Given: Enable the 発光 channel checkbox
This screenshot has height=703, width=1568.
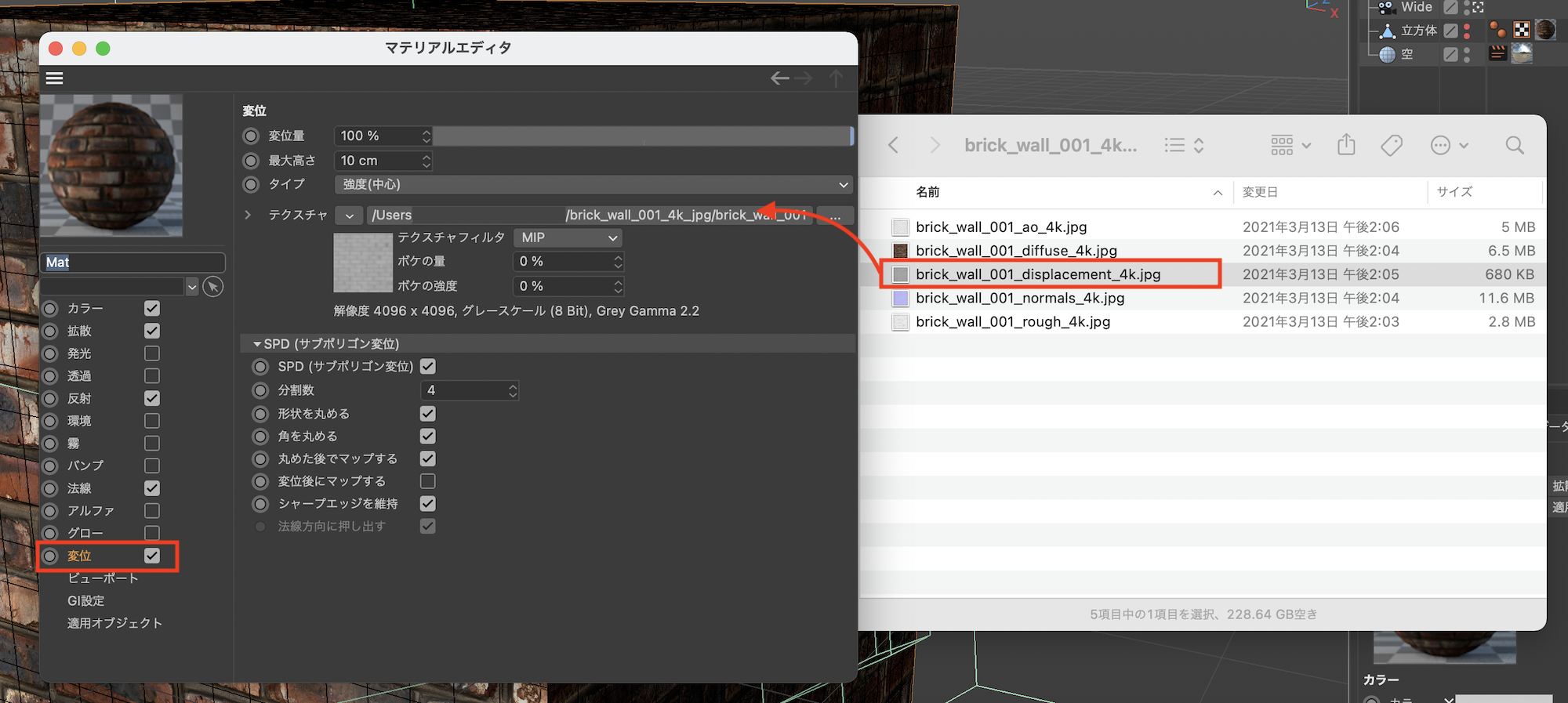Looking at the screenshot, I should [x=152, y=353].
